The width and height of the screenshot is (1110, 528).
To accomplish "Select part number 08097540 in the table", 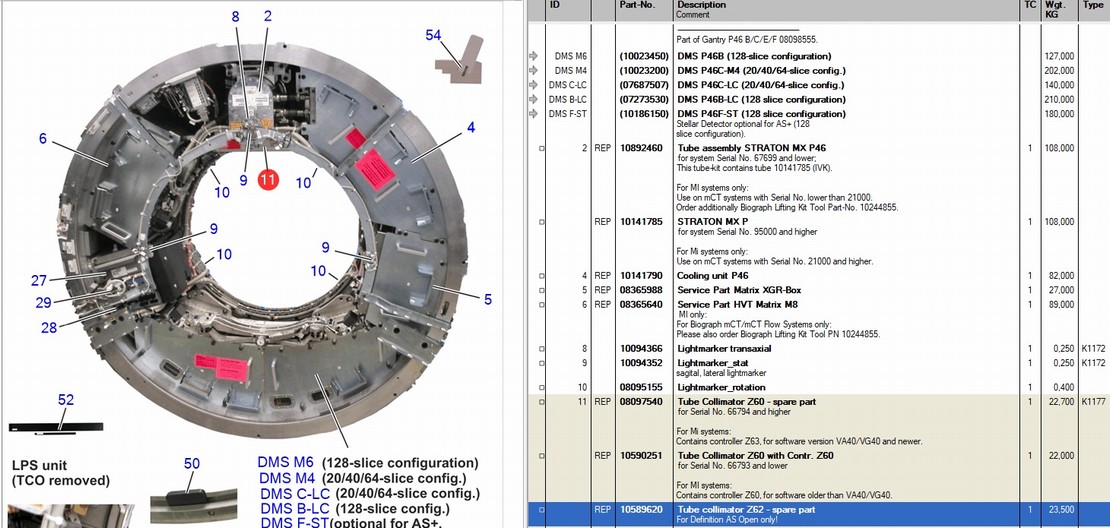I will pyautogui.click(x=641, y=402).
